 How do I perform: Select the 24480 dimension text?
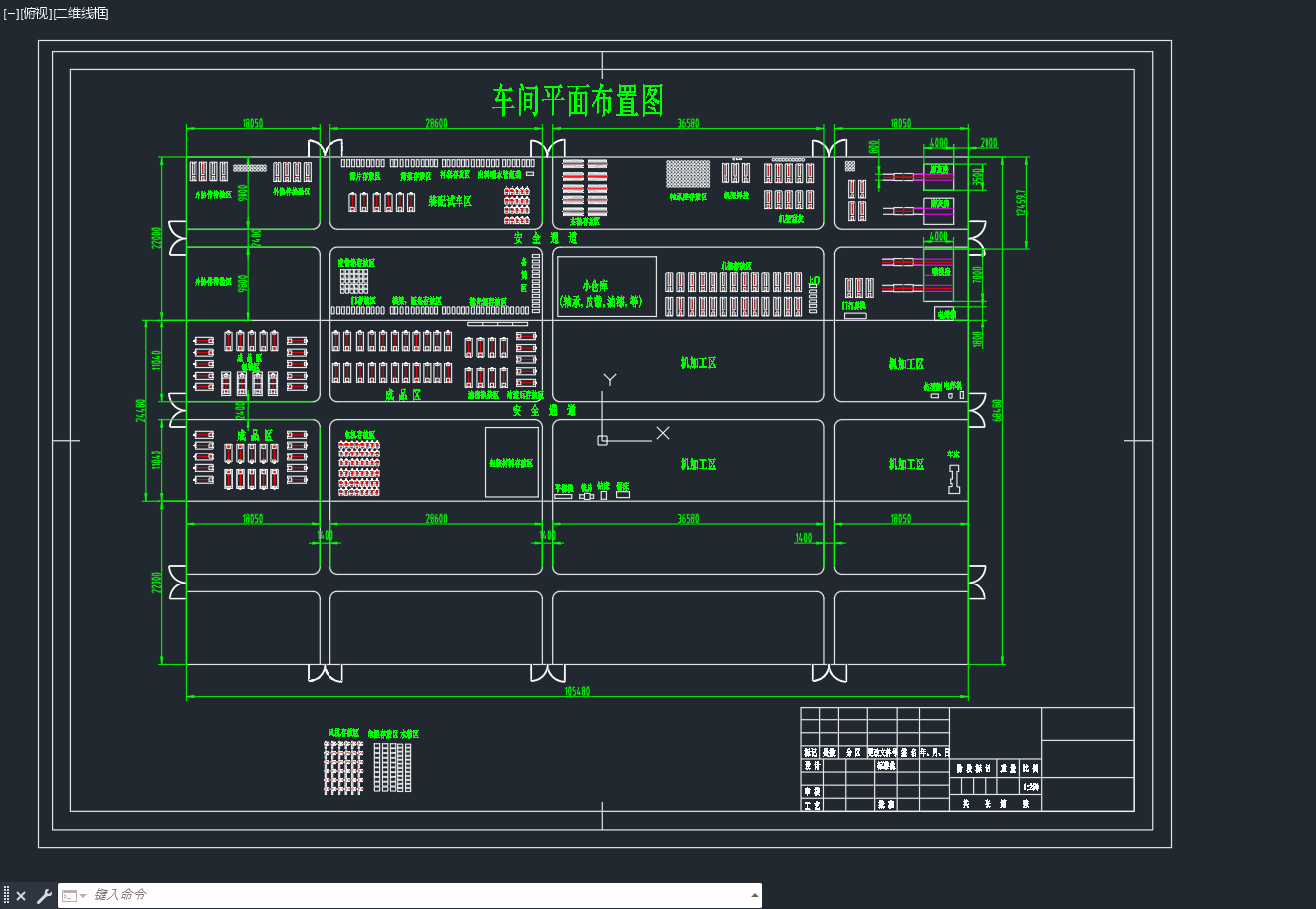tap(141, 410)
